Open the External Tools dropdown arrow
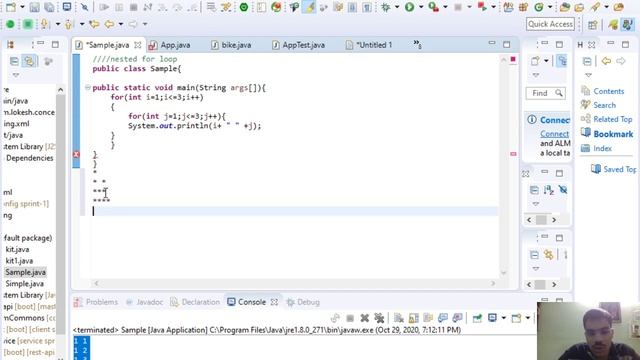Image resolution: width=640 pixels, height=360 pixels. pos(493,7)
